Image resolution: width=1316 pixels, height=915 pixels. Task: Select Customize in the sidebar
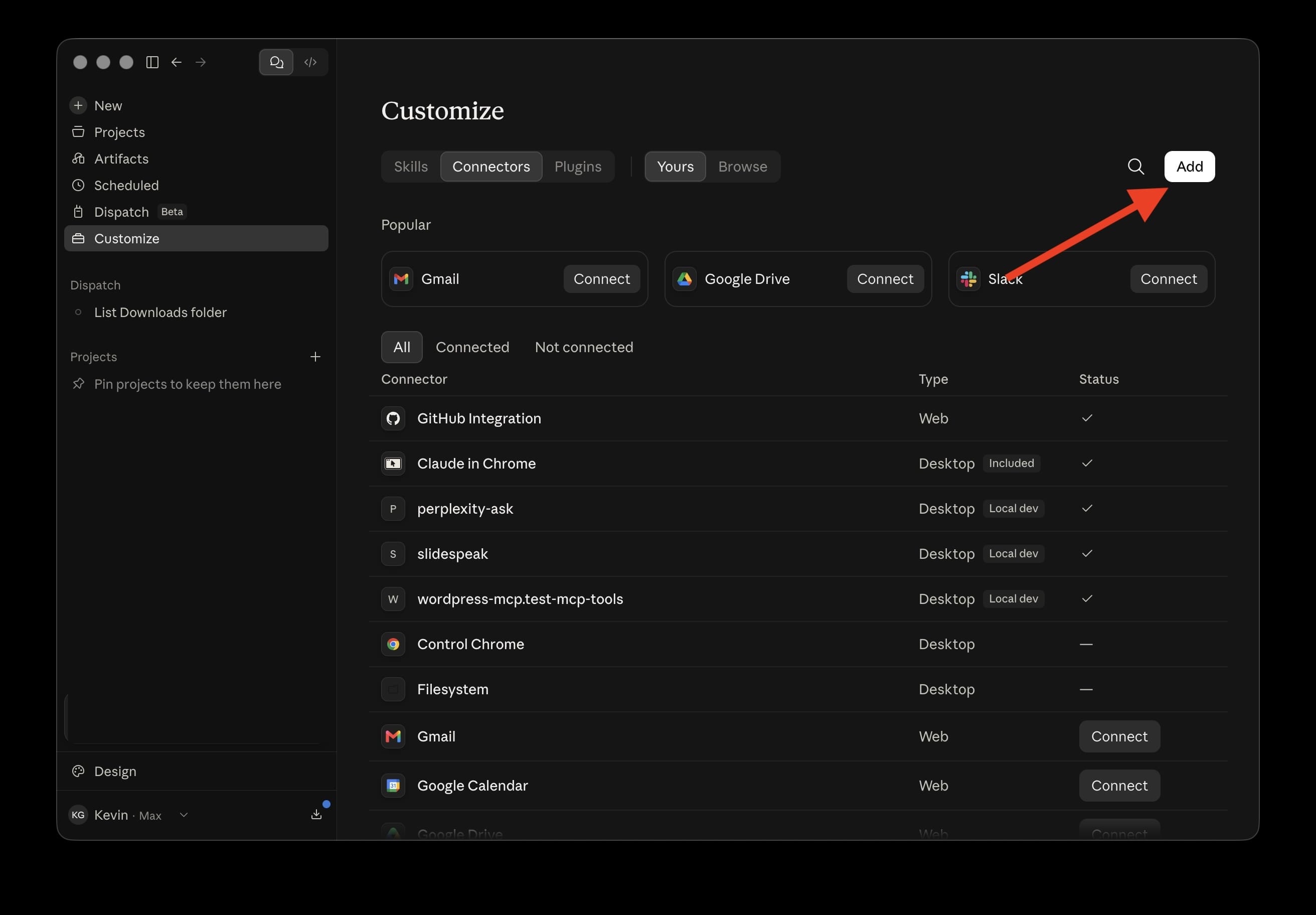tap(196, 238)
